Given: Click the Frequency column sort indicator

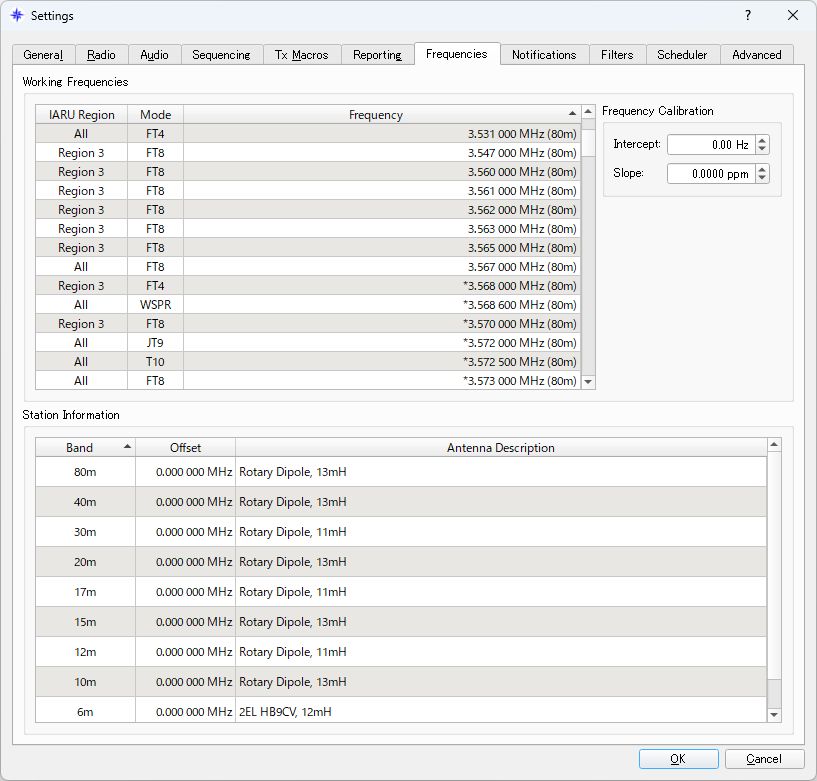Looking at the screenshot, I should coord(571,114).
